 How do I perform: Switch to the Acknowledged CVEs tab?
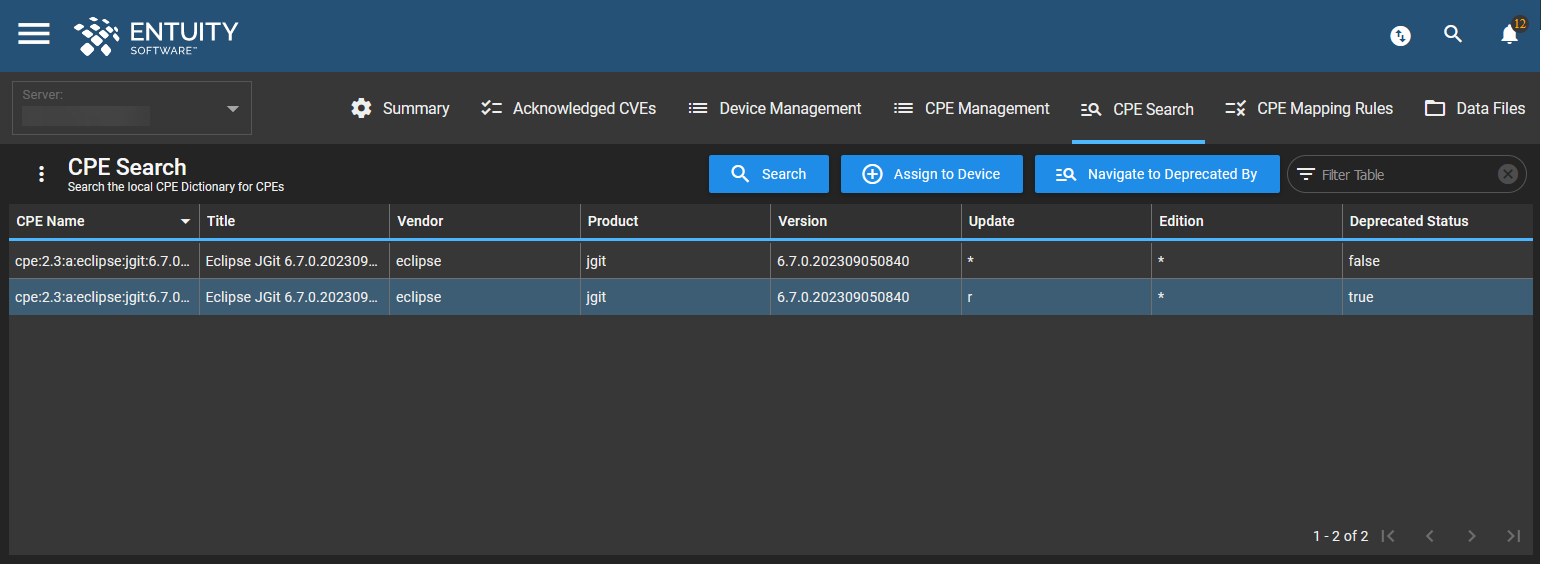point(568,109)
